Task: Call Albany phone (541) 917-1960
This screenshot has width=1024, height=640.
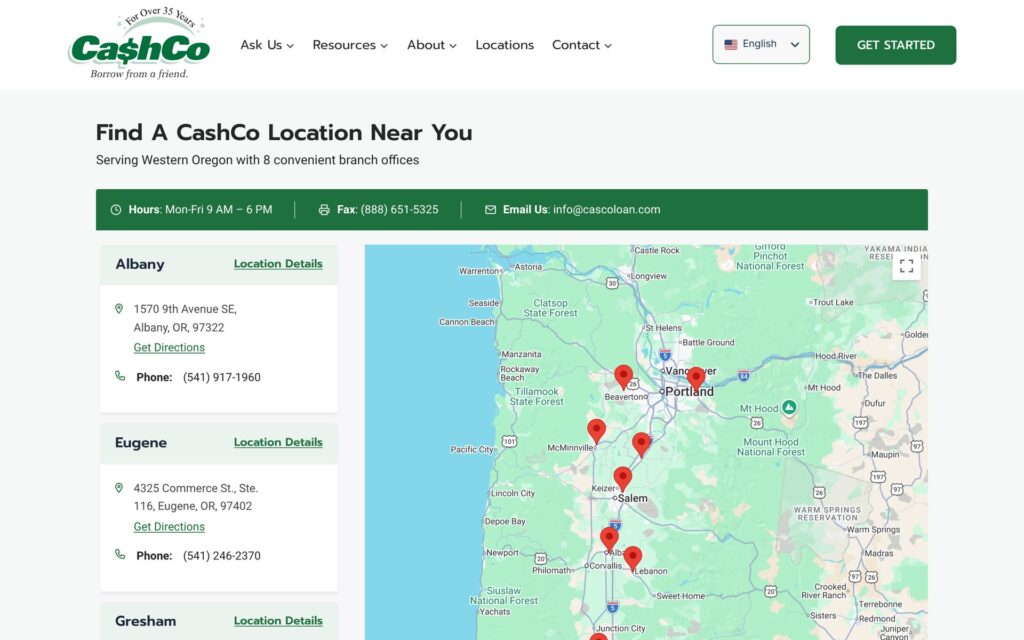Action: pyautogui.click(x=221, y=377)
